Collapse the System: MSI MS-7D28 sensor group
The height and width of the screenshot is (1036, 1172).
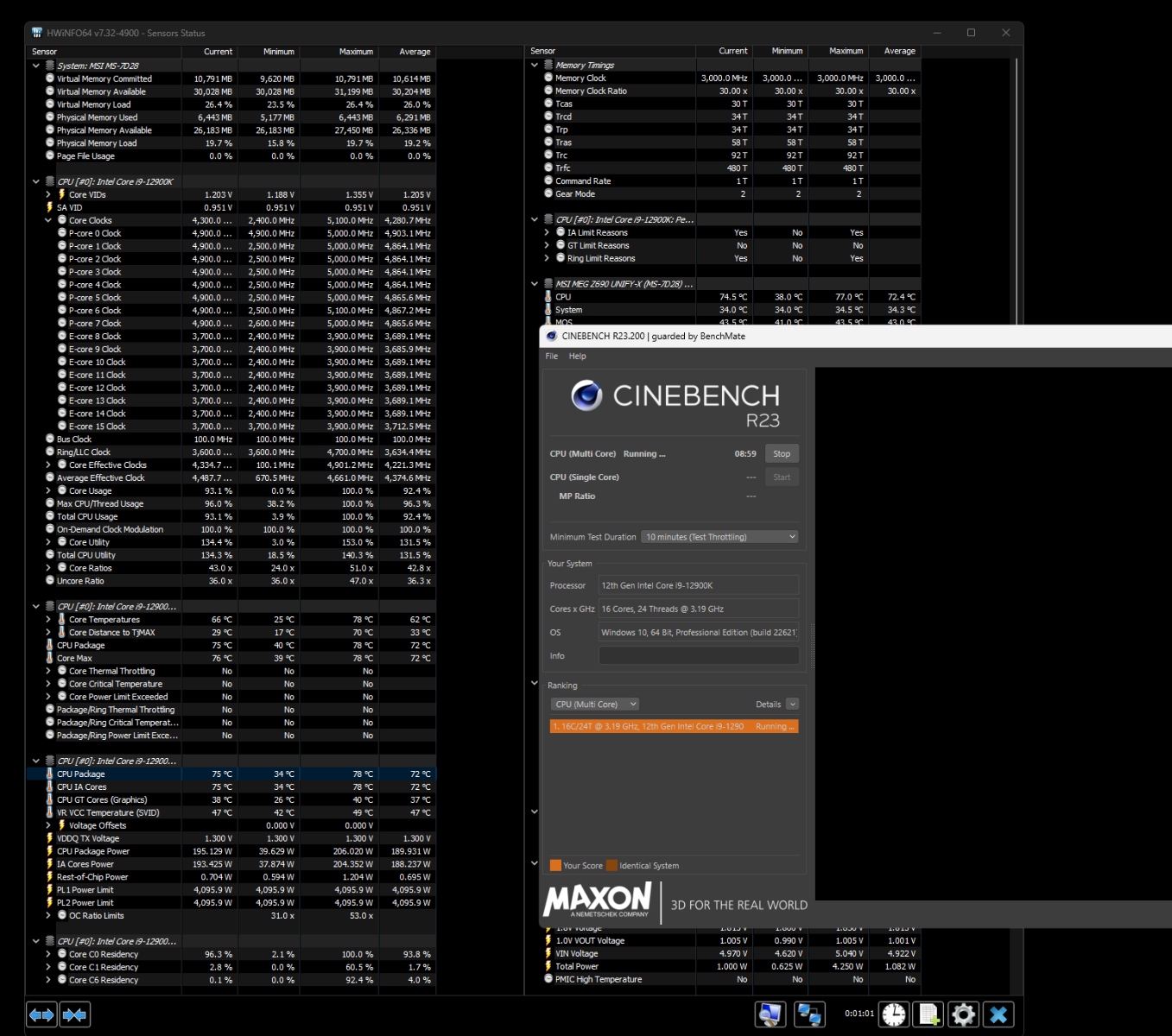(36, 66)
